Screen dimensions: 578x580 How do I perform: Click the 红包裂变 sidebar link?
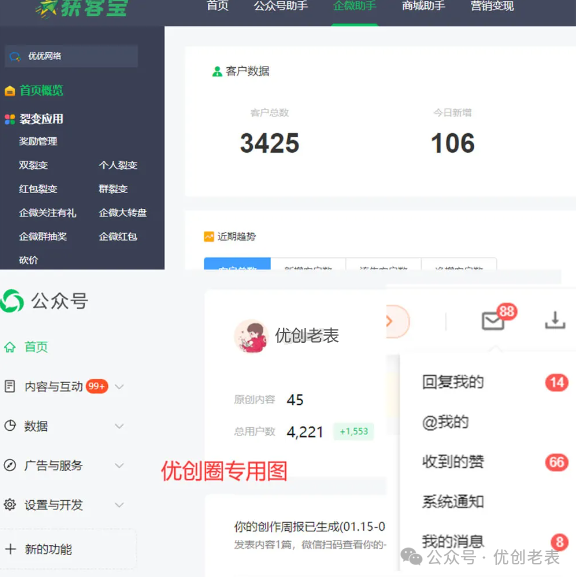(38, 190)
